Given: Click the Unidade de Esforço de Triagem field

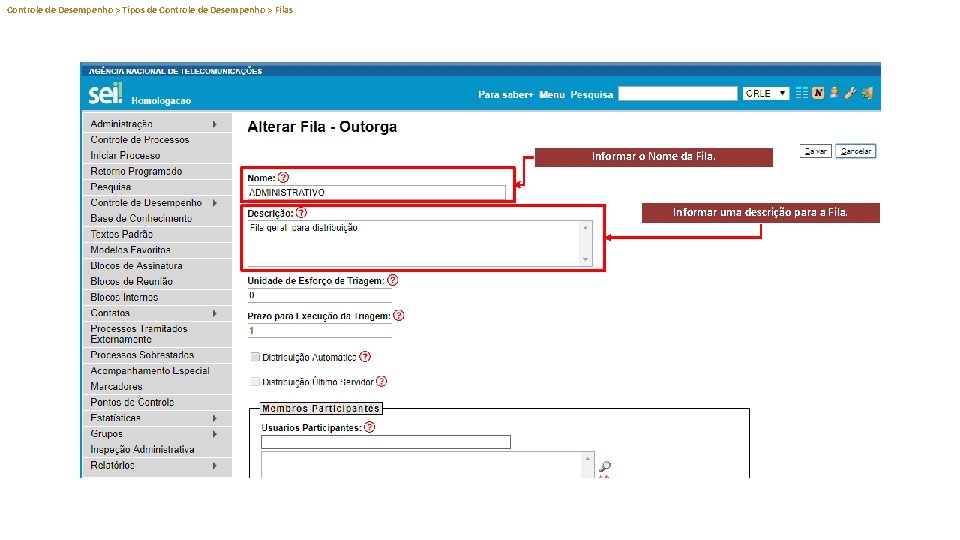Looking at the screenshot, I should [319, 295].
